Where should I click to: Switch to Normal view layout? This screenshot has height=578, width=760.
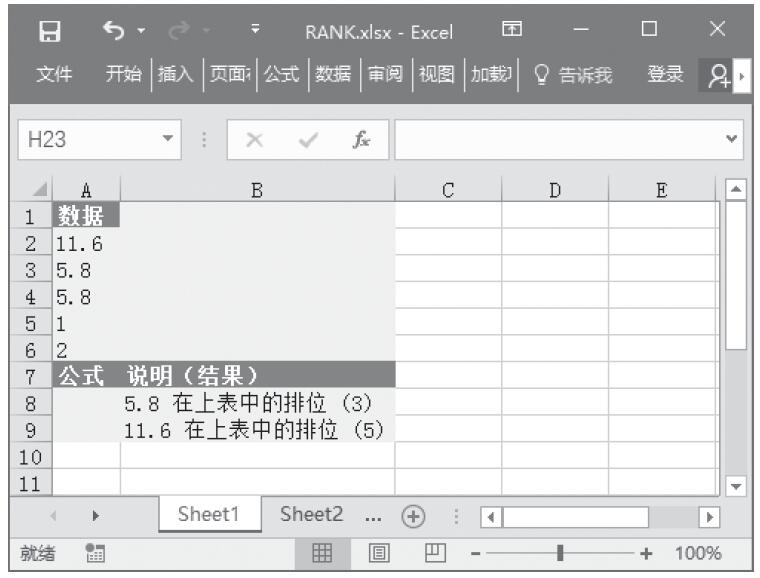(x=324, y=553)
